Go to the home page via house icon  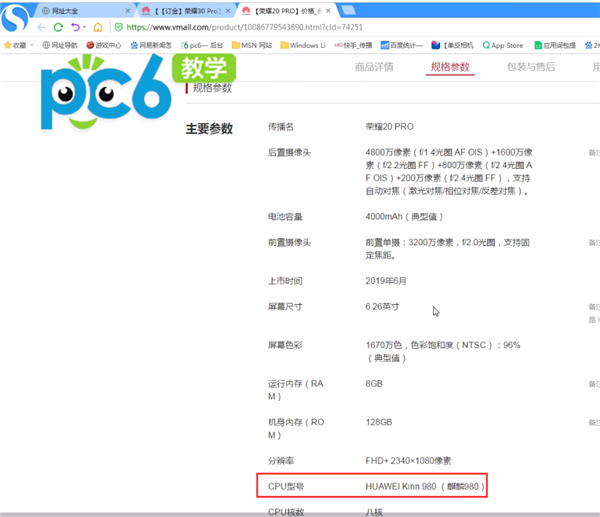(x=98, y=27)
